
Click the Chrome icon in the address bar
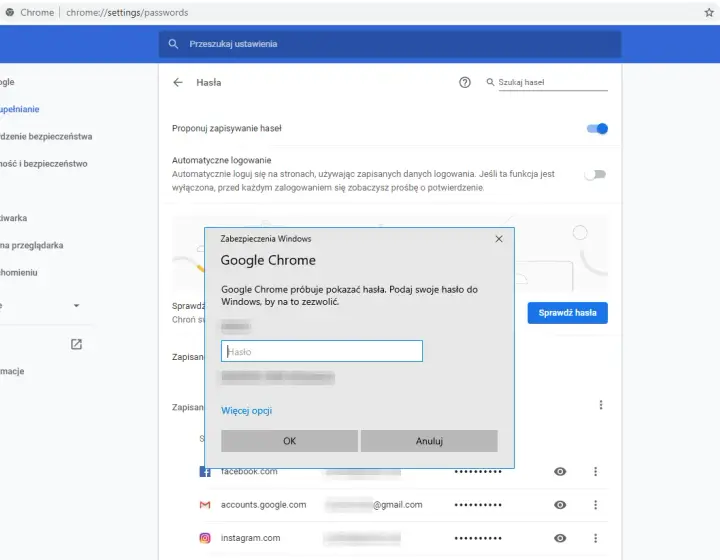10,12
